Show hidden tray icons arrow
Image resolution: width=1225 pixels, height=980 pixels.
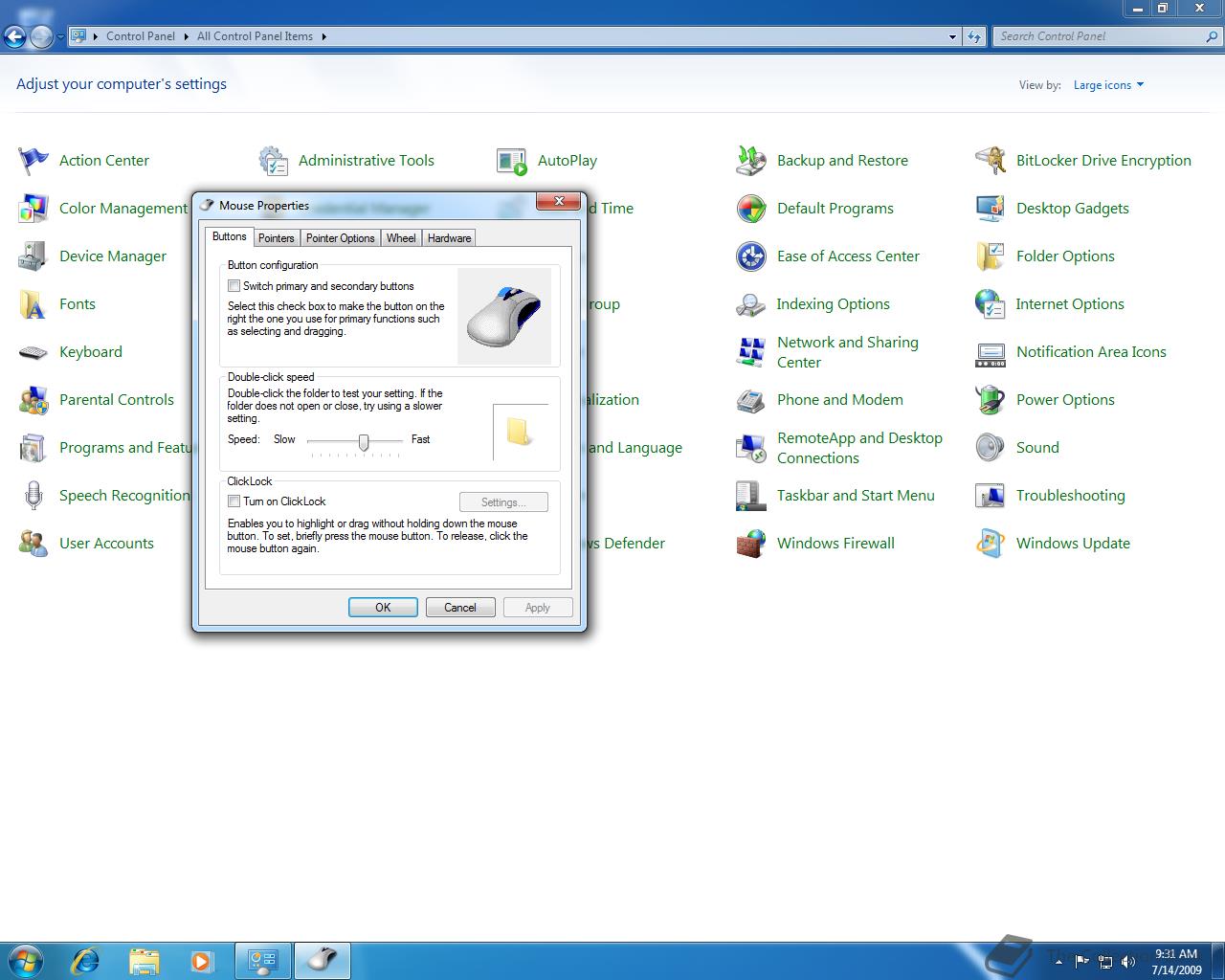tap(1058, 961)
